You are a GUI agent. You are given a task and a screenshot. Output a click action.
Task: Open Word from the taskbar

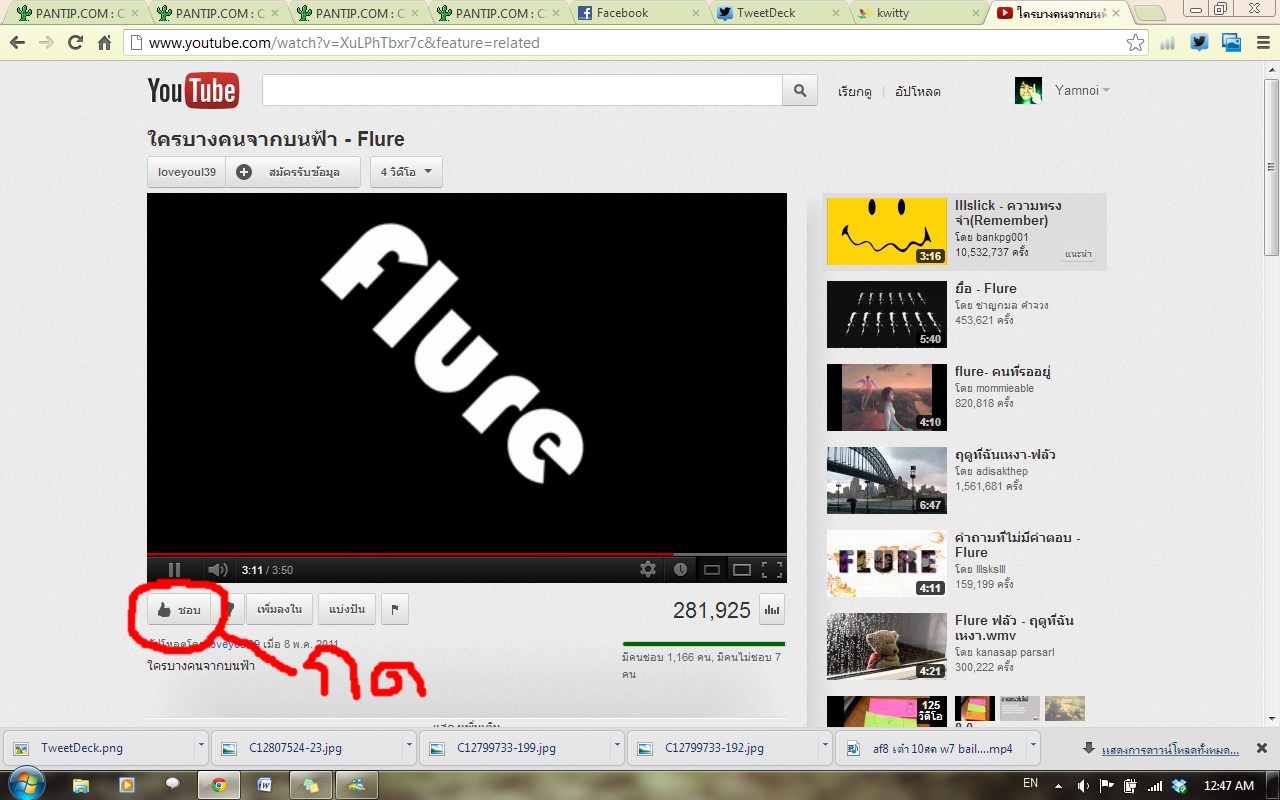click(x=265, y=784)
